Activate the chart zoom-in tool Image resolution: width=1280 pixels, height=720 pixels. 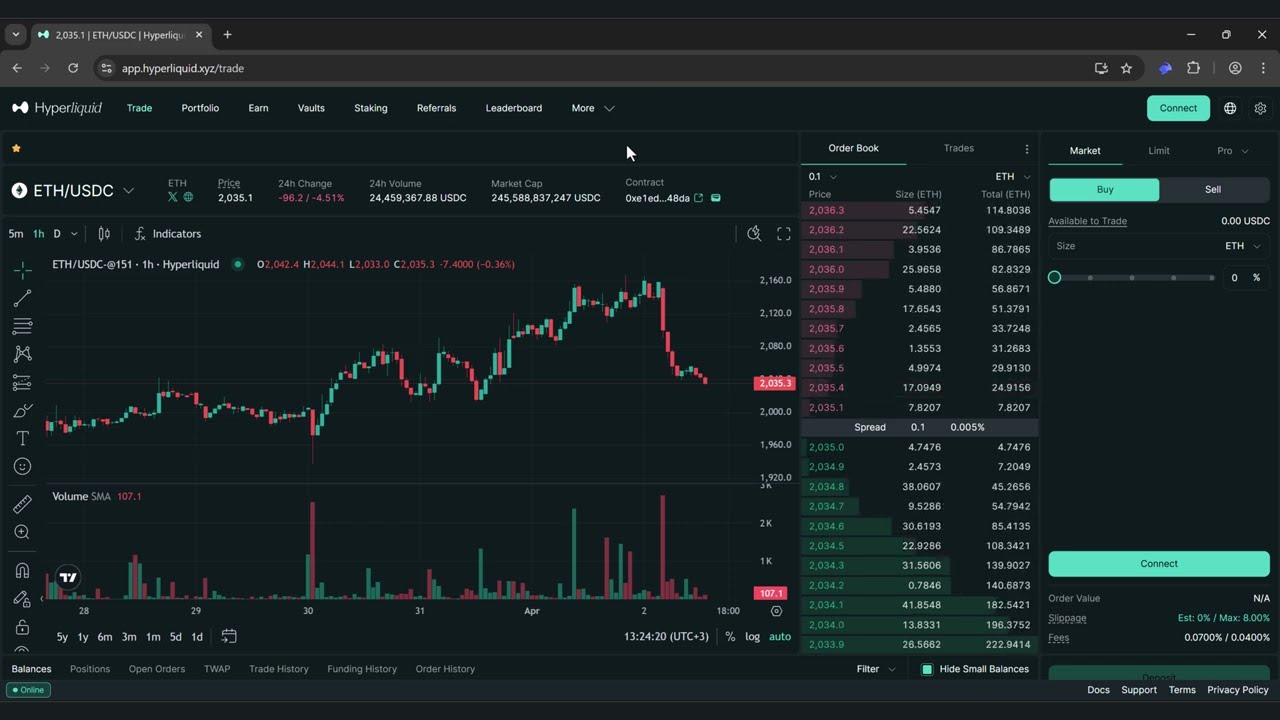(x=22, y=532)
